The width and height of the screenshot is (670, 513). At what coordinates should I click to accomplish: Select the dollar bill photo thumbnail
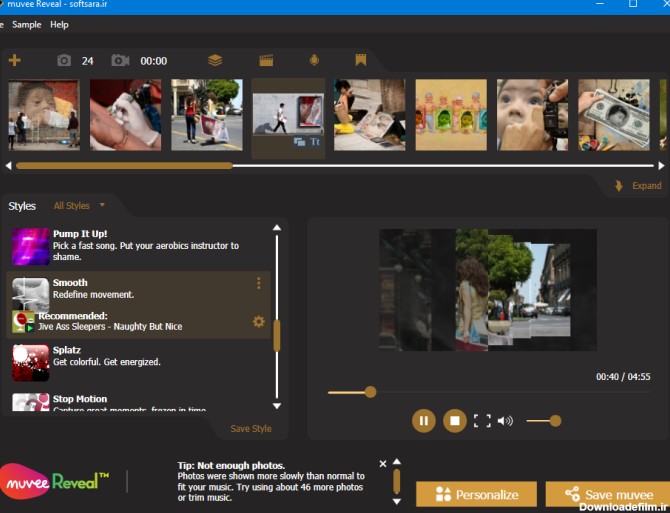[x=614, y=115]
